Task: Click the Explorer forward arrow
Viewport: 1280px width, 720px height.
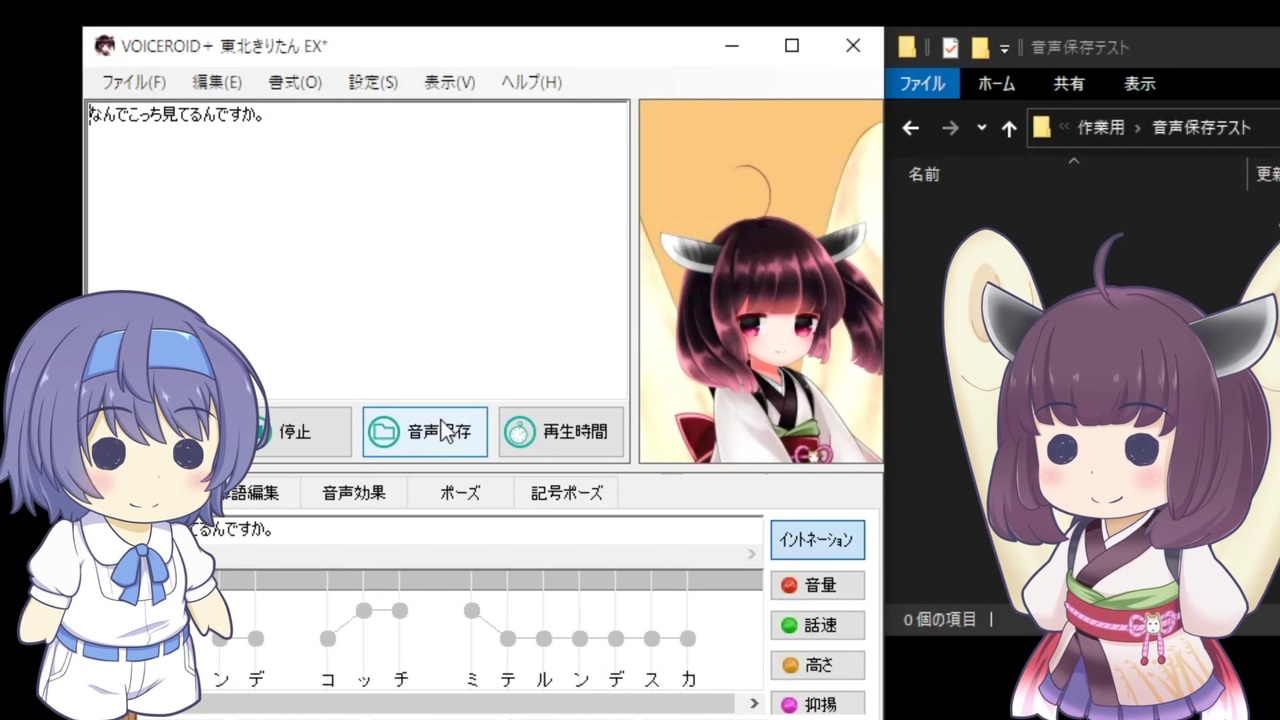Action: click(x=950, y=128)
